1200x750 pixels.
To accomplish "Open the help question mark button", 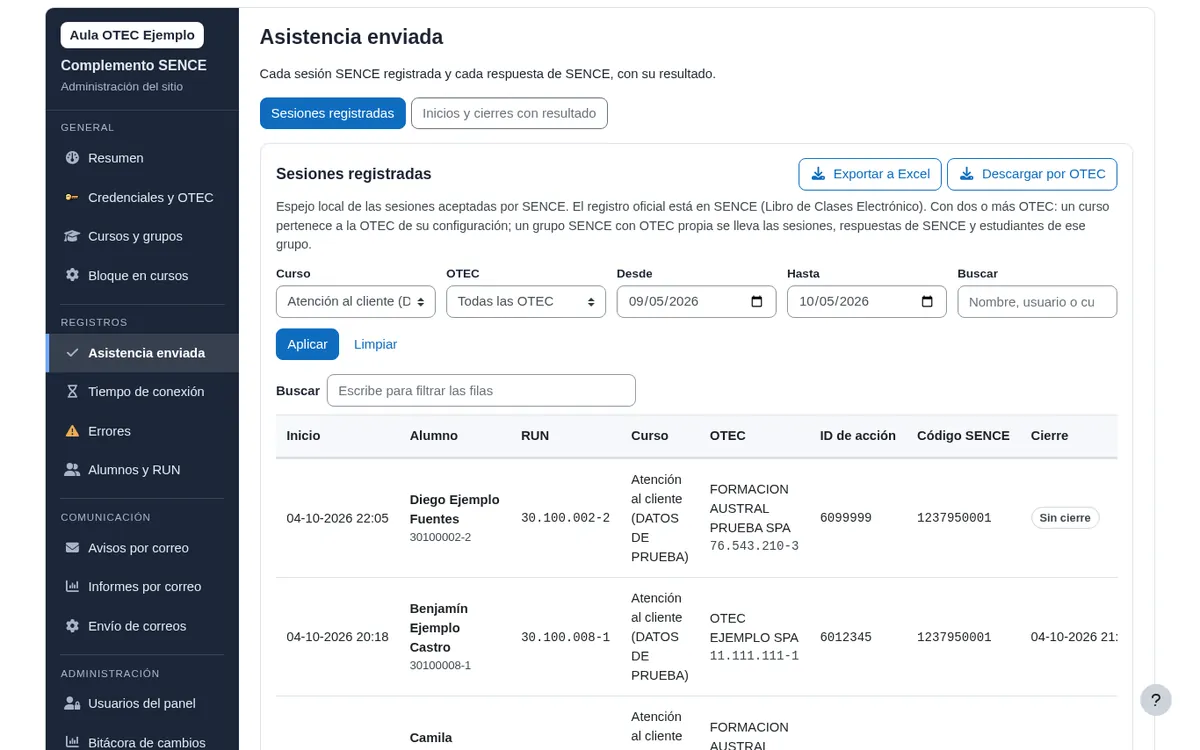I will (x=1156, y=700).
